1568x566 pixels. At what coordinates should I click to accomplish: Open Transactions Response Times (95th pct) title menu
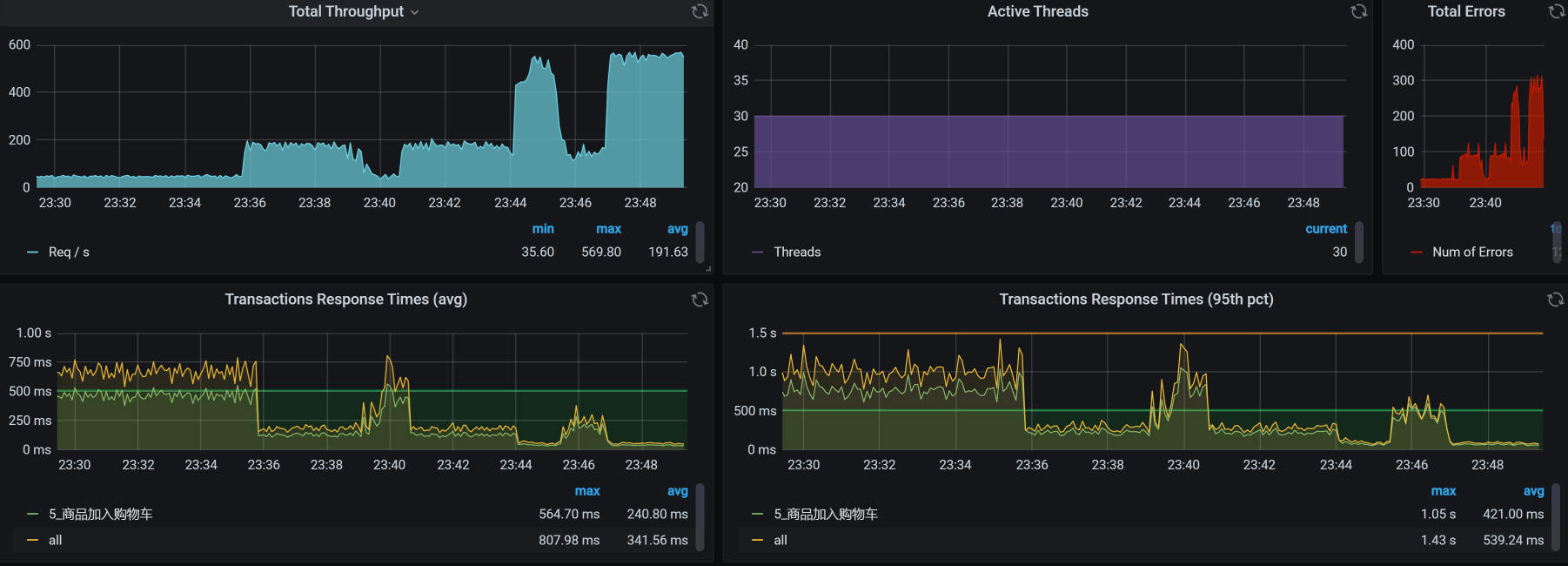[x=1136, y=300]
